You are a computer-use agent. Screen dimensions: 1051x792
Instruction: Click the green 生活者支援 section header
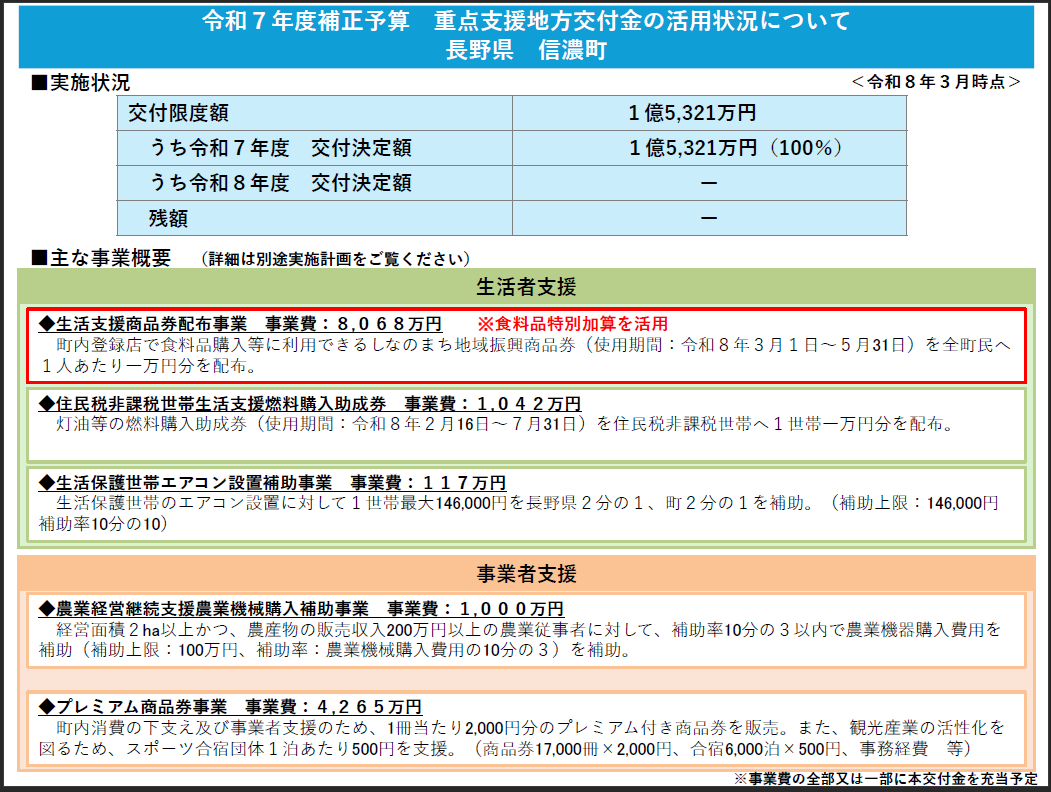[x=526, y=288]
